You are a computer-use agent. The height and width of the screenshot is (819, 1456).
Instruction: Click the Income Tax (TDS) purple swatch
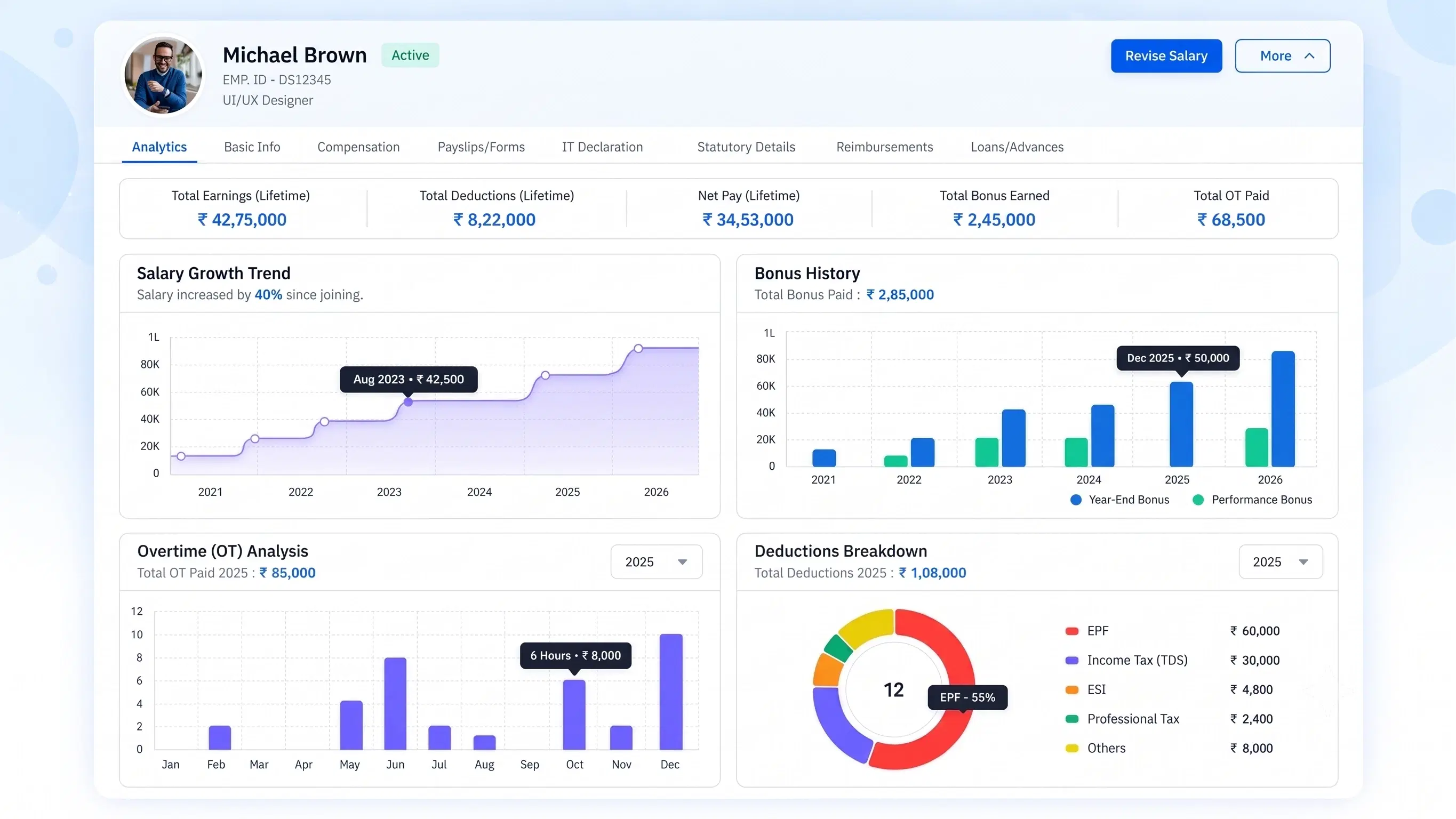pos(1071,660)
